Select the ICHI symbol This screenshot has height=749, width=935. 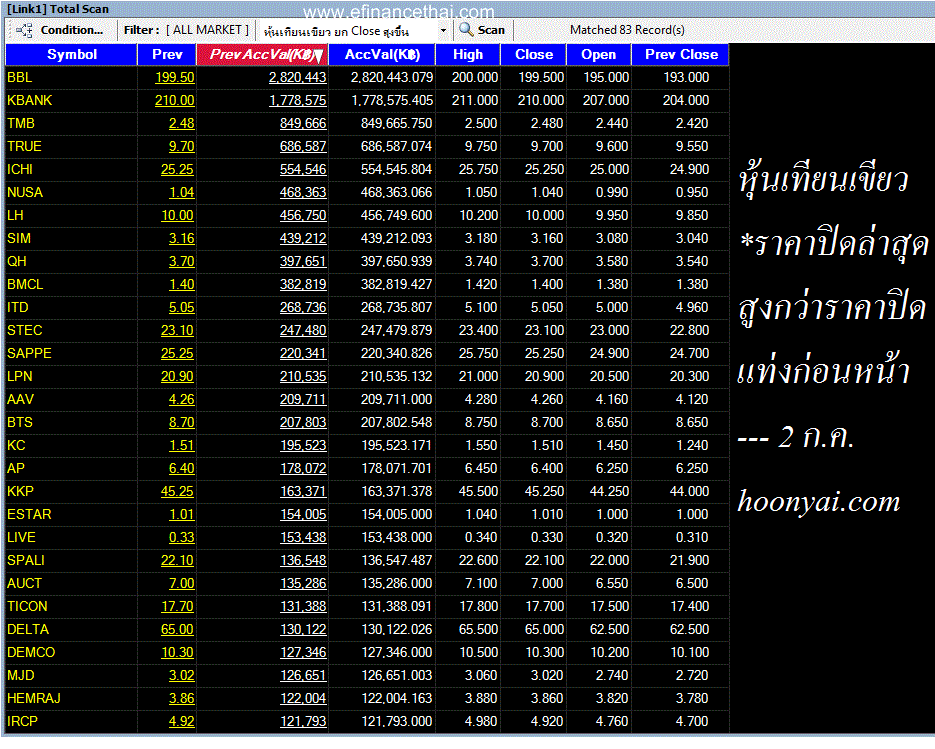tap(20, 169)
